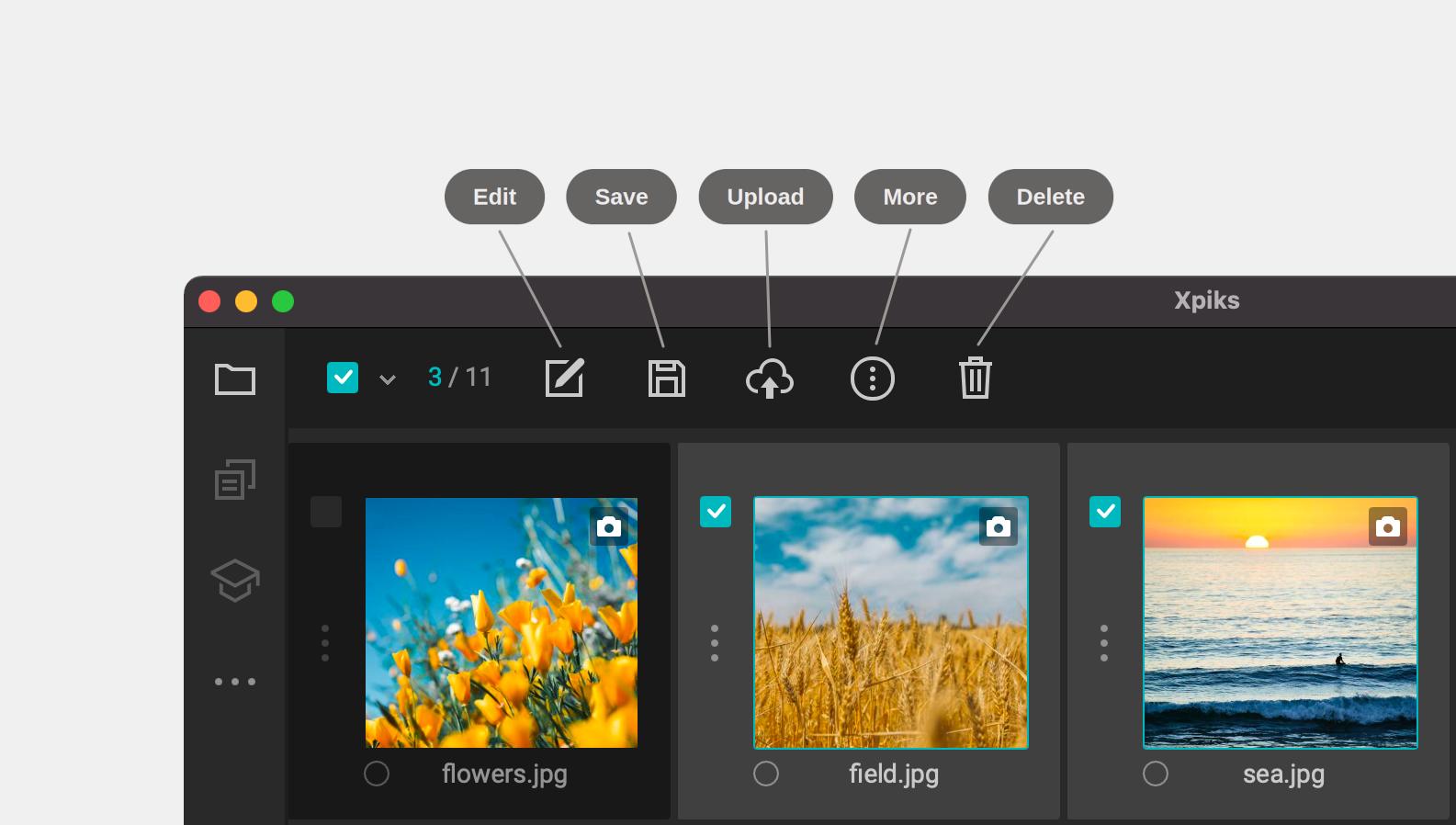Open the folder icon in the sidebar
Viewport: 1456px width, 825px height.
[x=235, y=379]
